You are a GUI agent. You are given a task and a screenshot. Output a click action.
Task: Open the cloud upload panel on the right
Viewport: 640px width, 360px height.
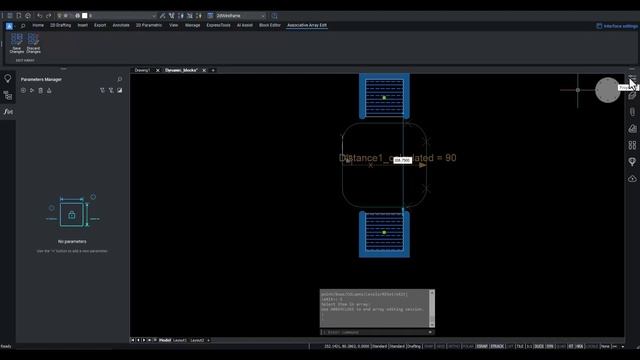[632, 179]
